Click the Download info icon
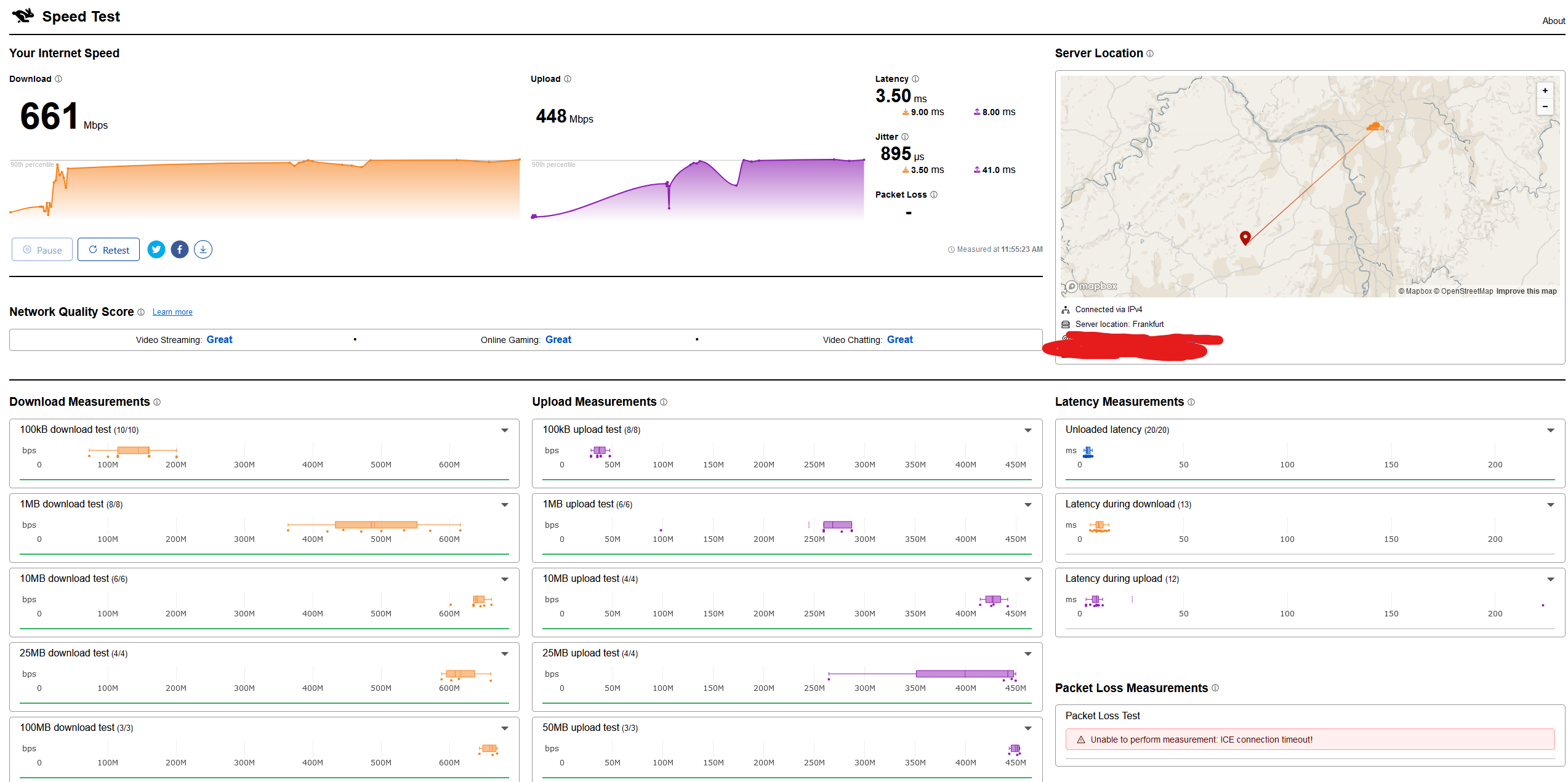 58,79
